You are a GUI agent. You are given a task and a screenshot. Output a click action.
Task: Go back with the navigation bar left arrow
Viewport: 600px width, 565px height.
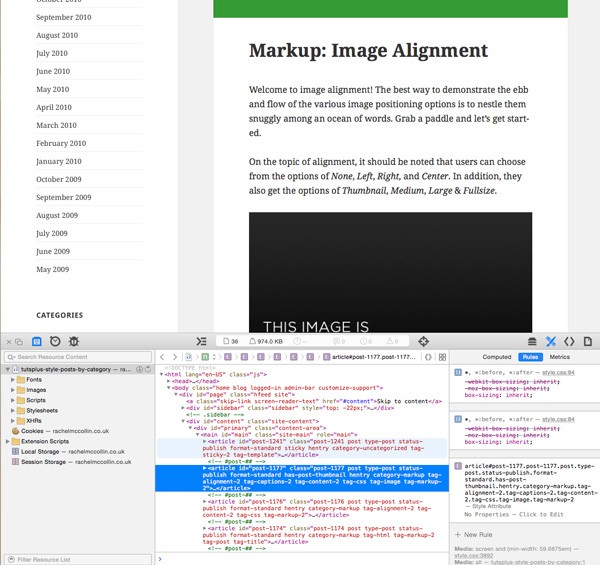(x=162, y=357)
